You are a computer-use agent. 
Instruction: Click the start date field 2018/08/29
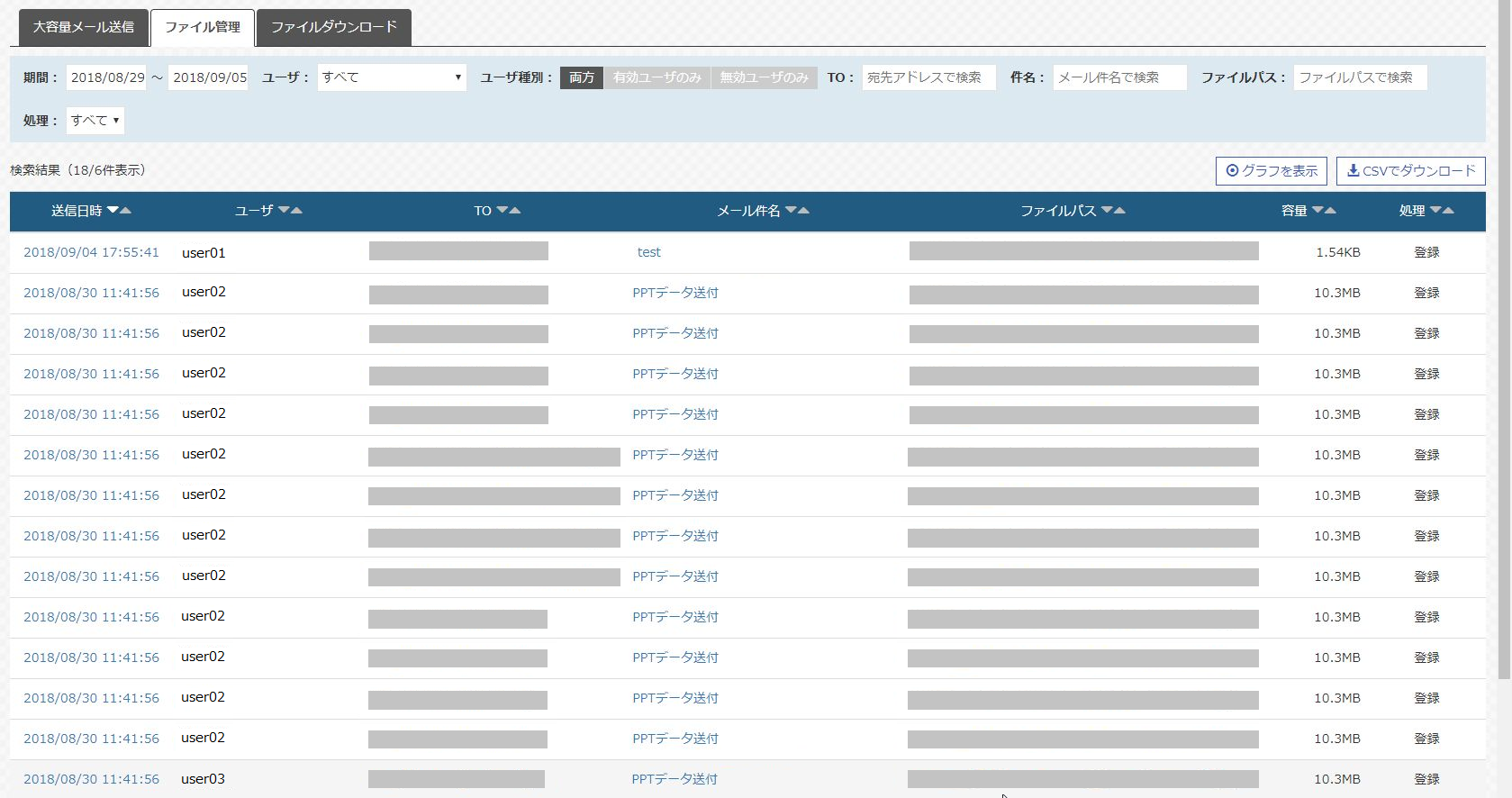tap(106, 77)
